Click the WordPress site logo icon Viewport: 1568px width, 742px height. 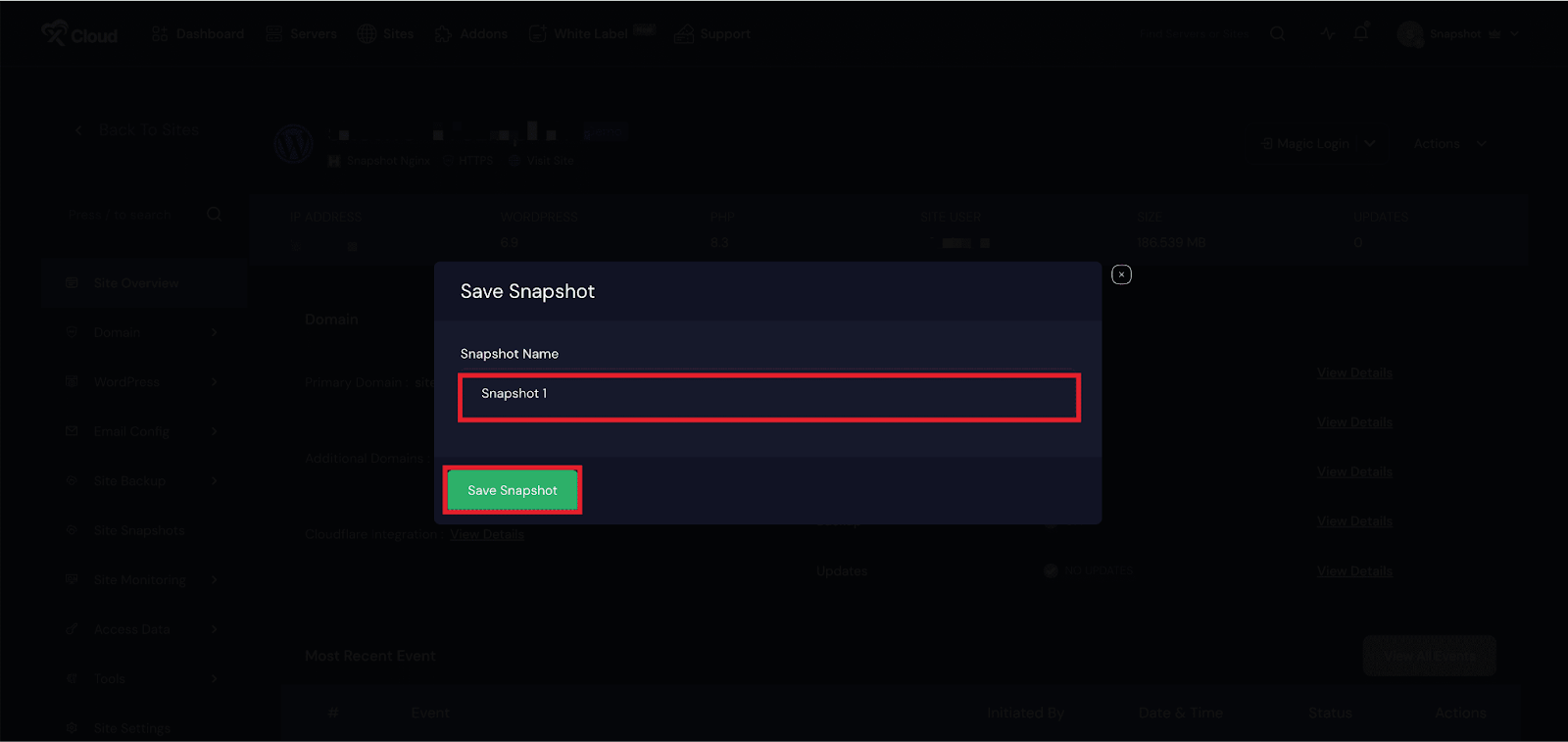coord(294,143)
